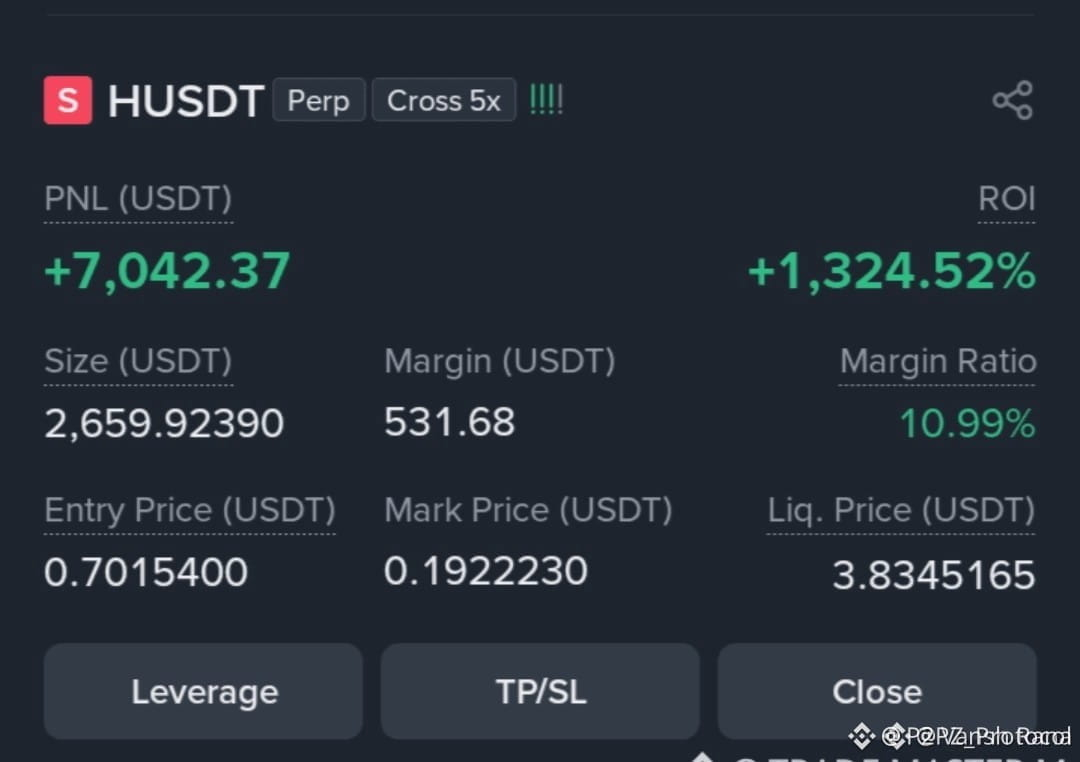This screenshot has width=1080, height=762.
Task: Tap the 0.1922230 mark price value
Action: coord(486,571)
